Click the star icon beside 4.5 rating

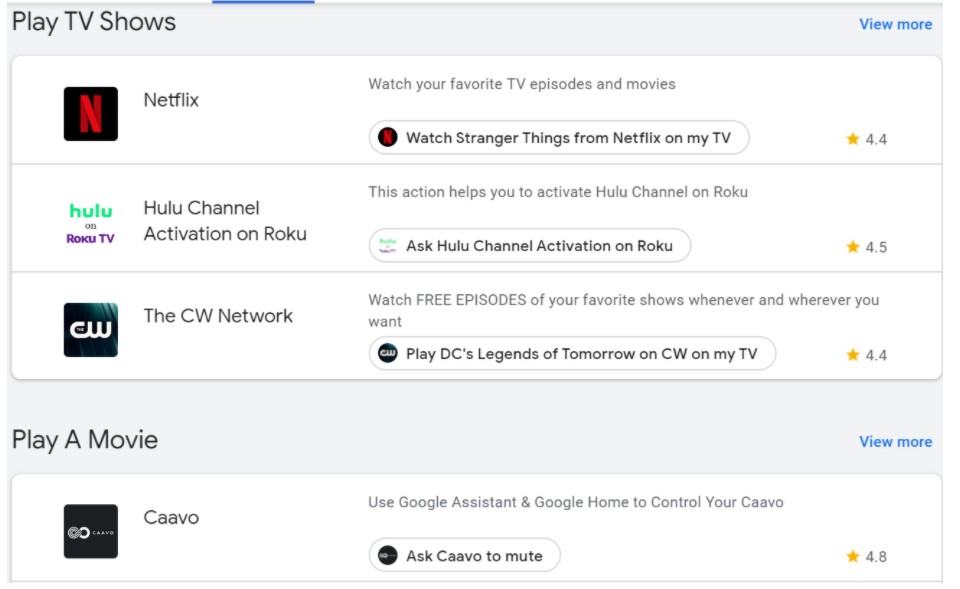pyautogui.click(x=853, y=247)
